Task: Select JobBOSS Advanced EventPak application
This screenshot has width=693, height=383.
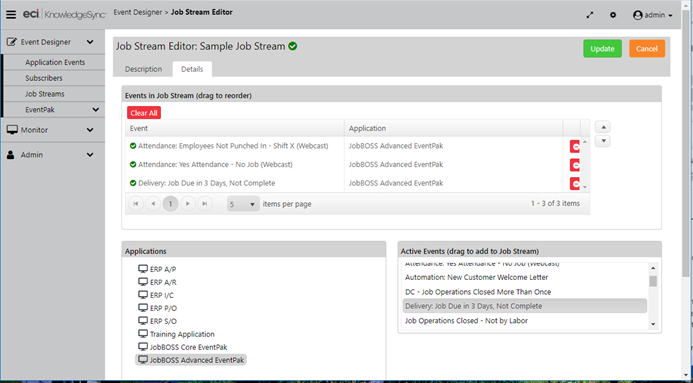Action: (x=191, y=360)
